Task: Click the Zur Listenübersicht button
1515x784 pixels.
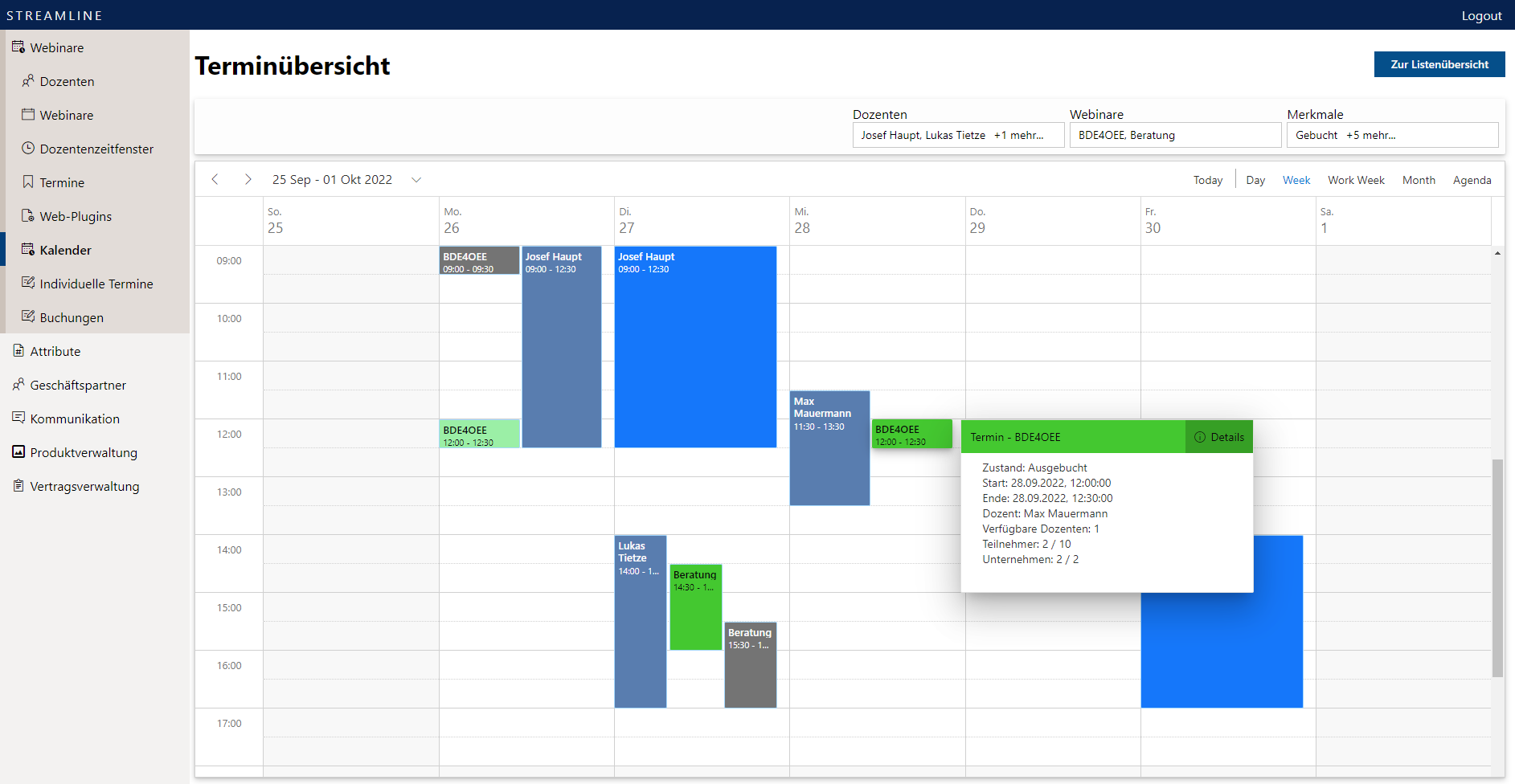Action: [1439, 64]
